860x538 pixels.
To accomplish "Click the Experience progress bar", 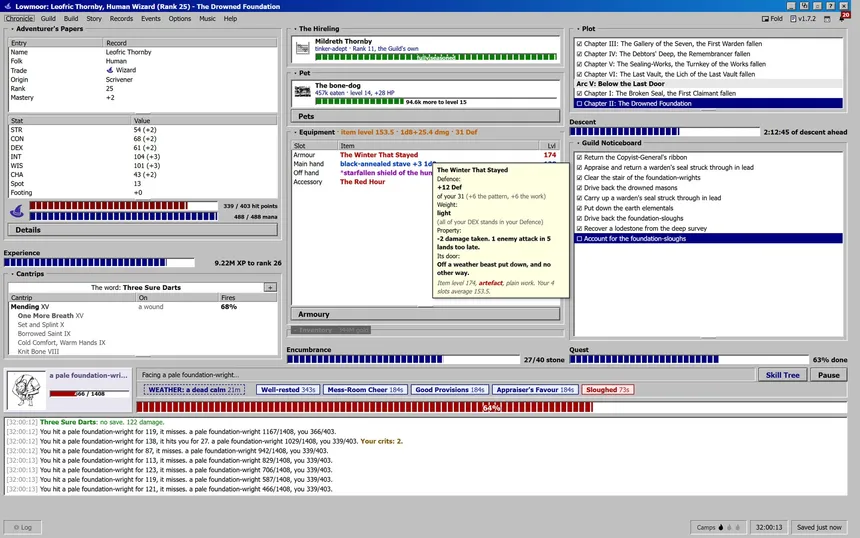I will click(x=99, y=263).
